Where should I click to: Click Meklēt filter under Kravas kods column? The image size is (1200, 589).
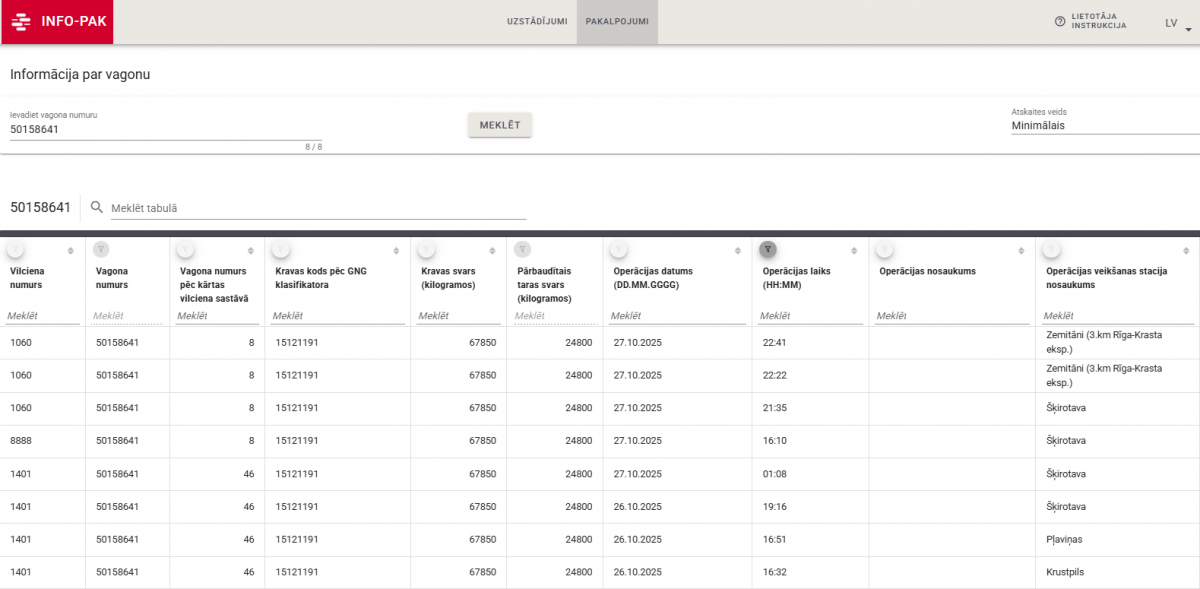coord(337,316)
